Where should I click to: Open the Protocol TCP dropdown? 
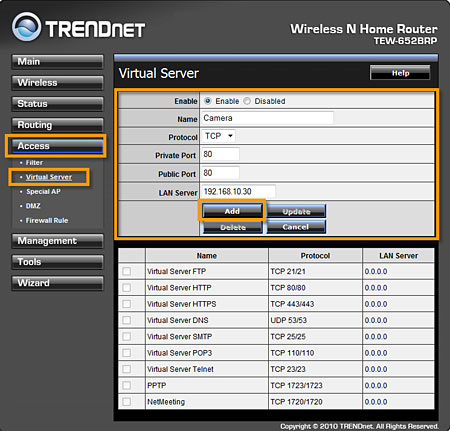point(218,136)
